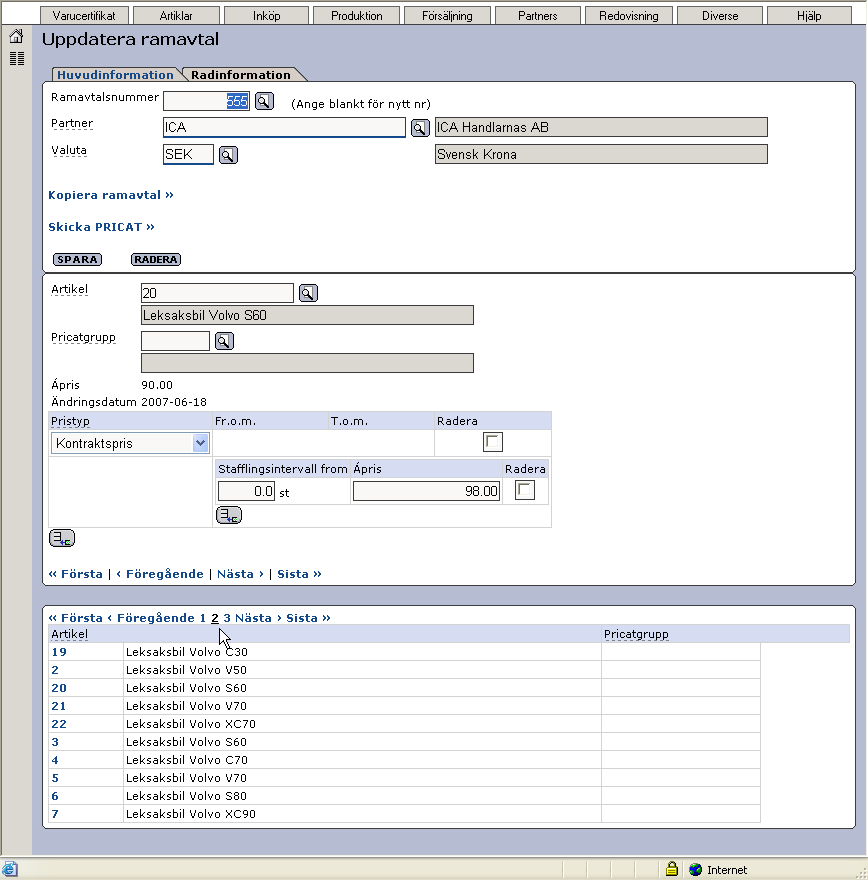Click the Valuta input field with SEK
This screenshot has width=868, height=880.
pos(188,154)
